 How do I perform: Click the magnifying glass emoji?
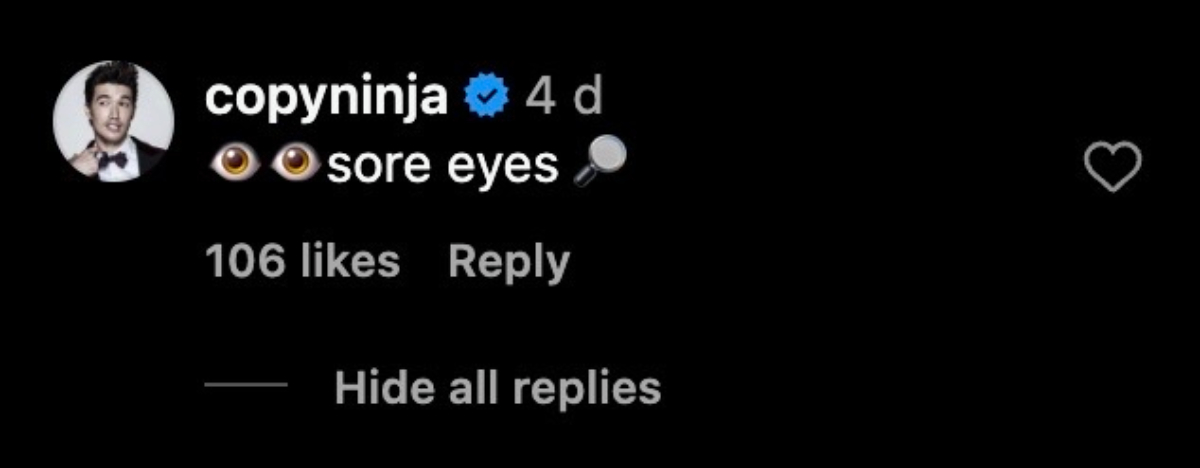pos(601,163)
